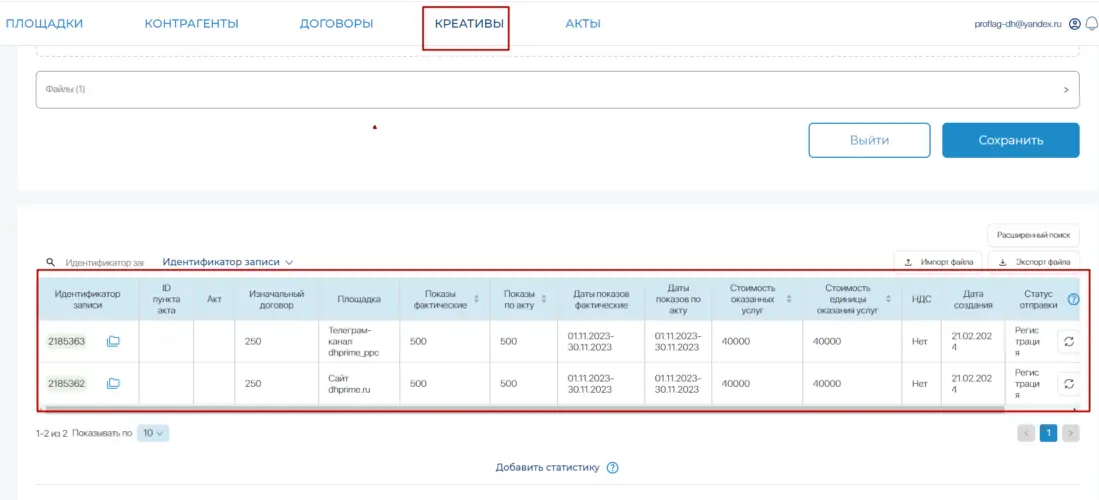Open the help icon beside Добавить статистику

coord(613,467)
